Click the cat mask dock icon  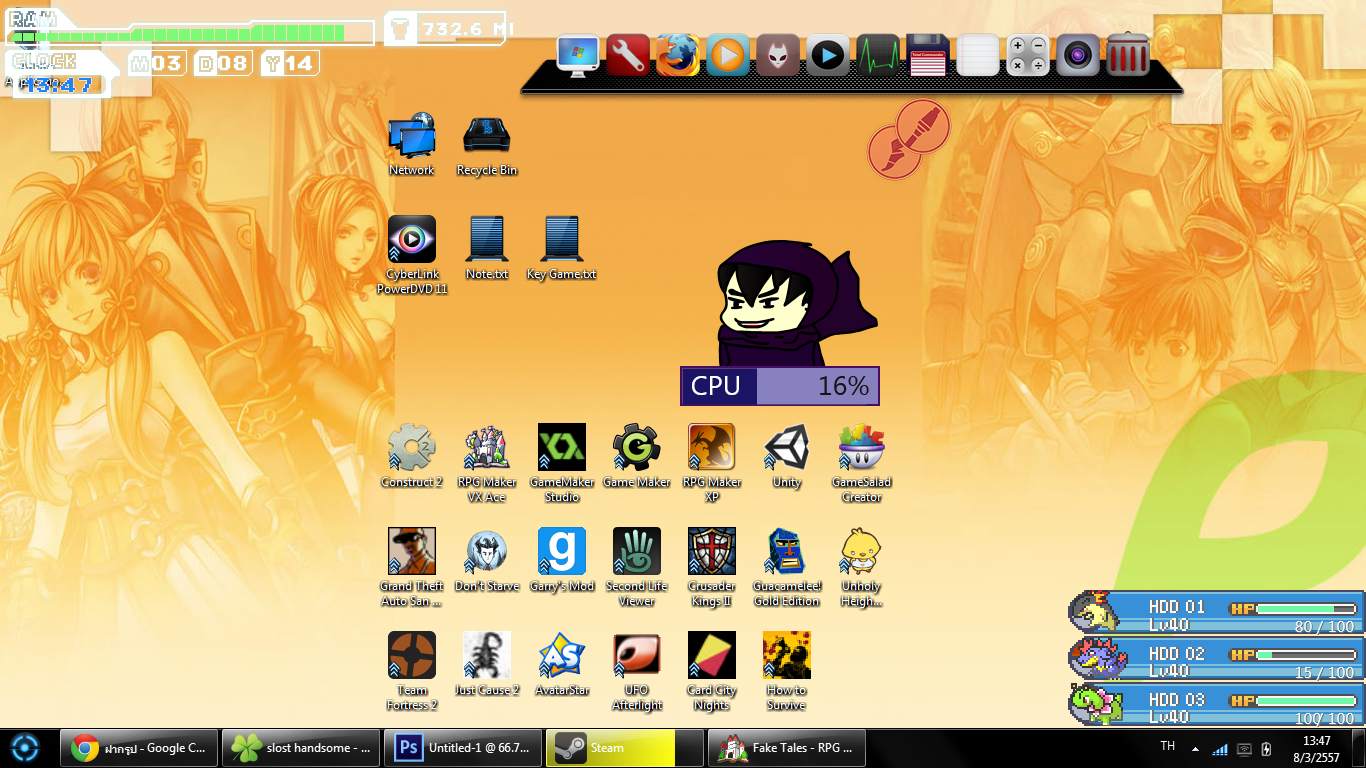pyautogui.click(x=778, y=55)
